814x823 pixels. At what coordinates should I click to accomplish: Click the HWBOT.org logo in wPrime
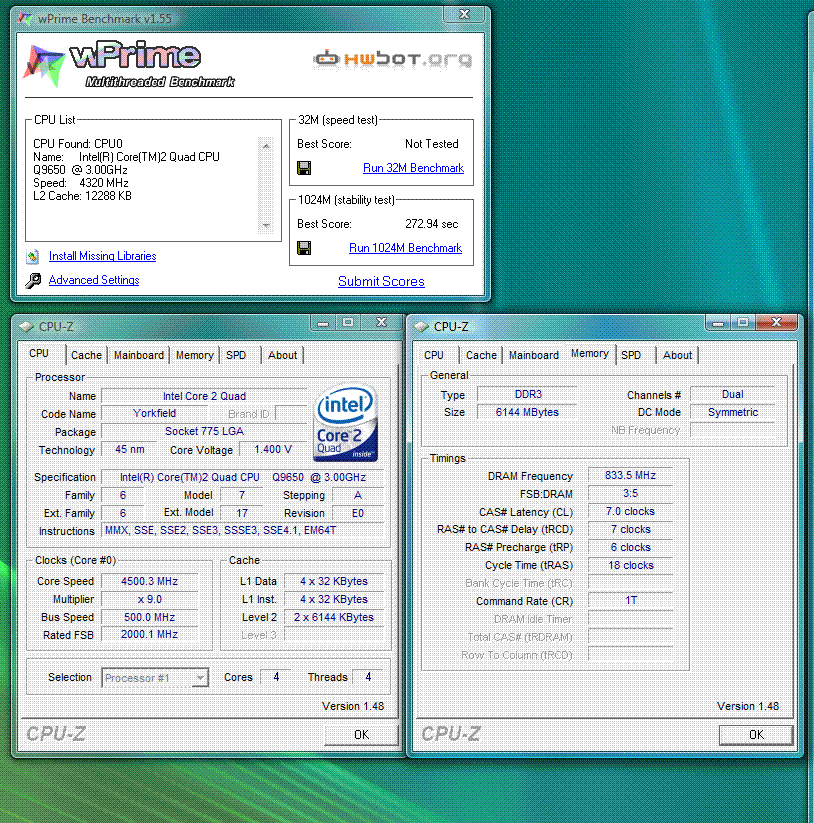pos(393,59)
